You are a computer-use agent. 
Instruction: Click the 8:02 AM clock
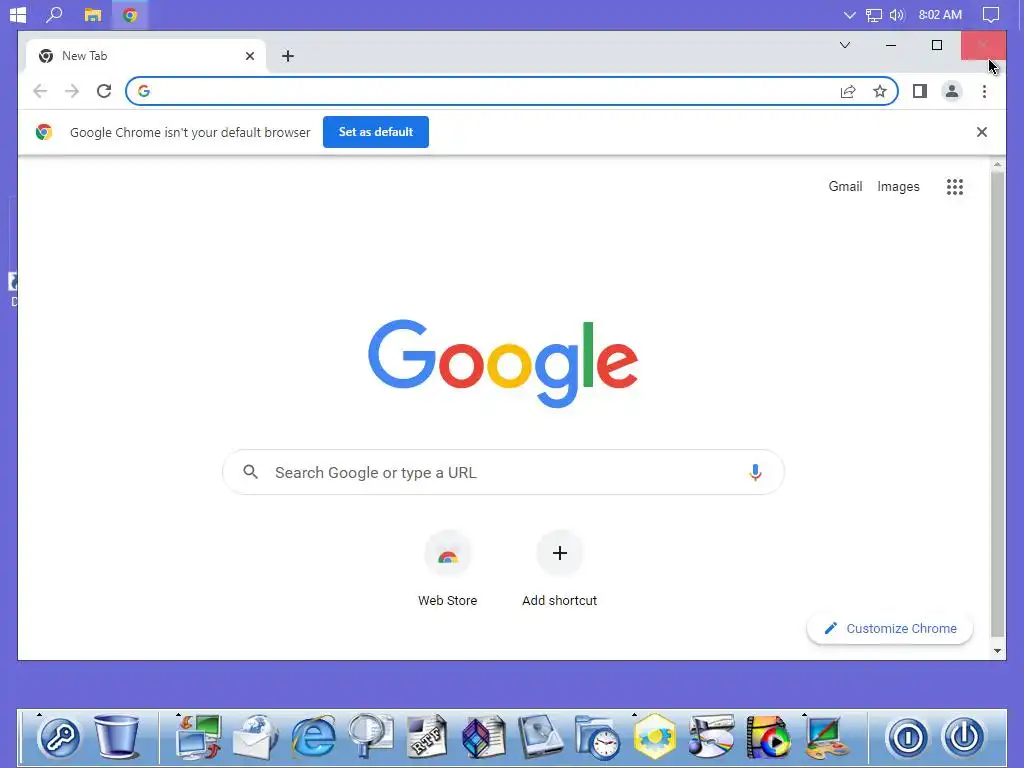(940, 14)
